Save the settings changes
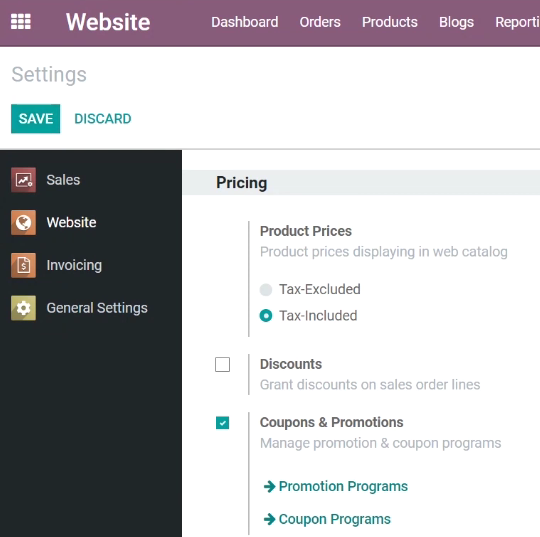 pos(35,119)
